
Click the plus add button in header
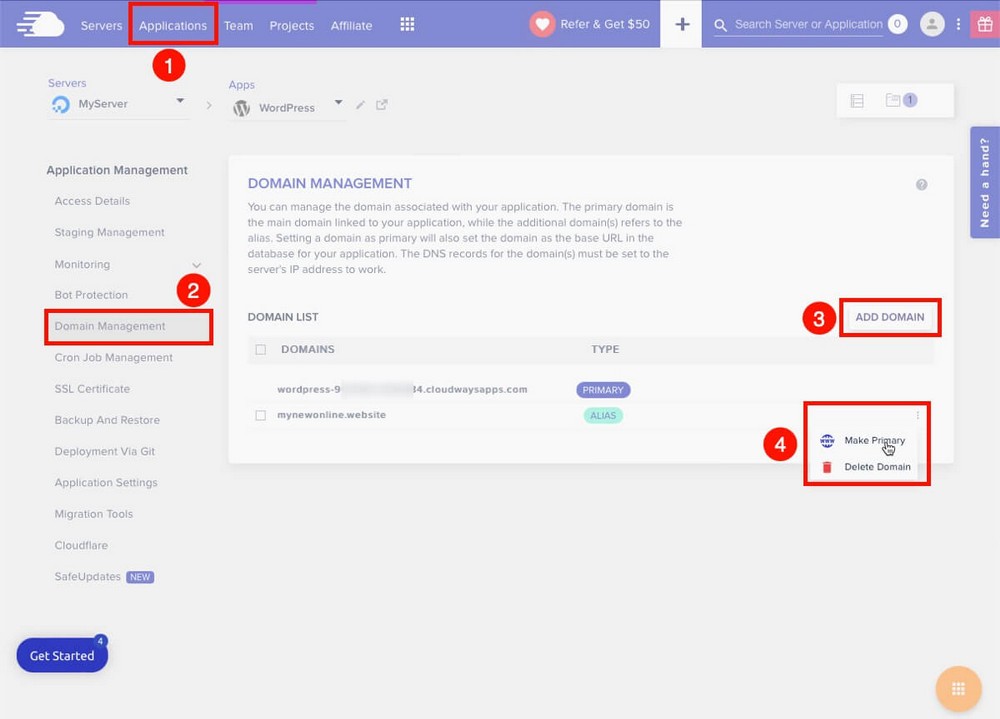click(682, 24)
